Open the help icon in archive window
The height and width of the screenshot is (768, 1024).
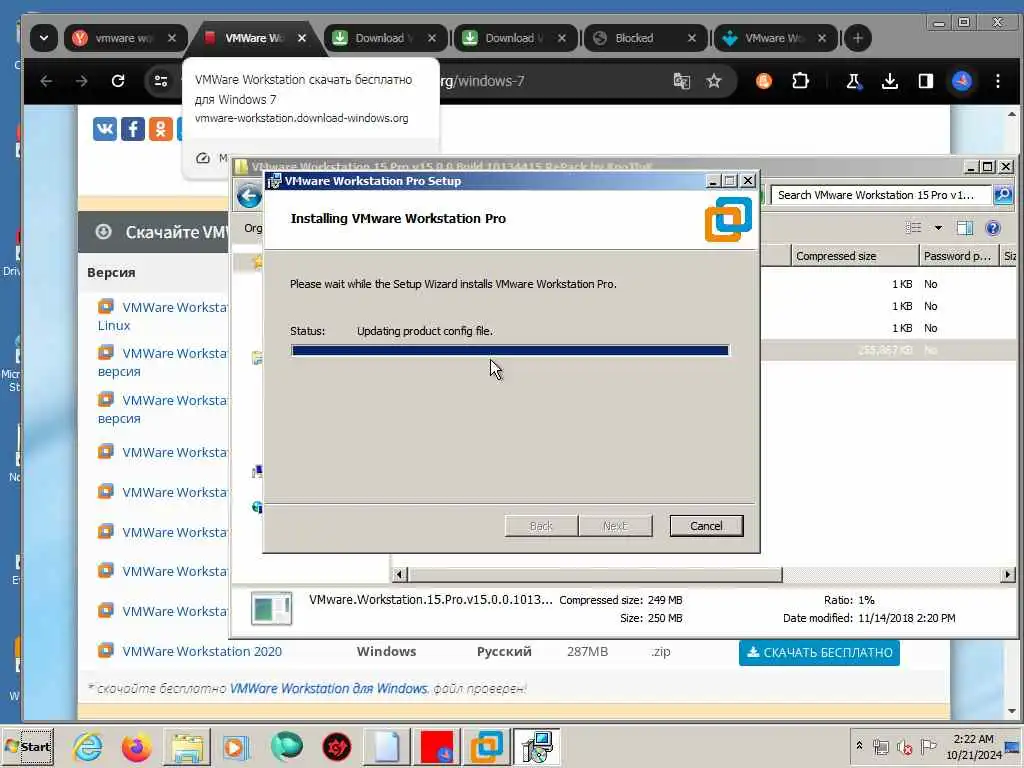(993, 228)
